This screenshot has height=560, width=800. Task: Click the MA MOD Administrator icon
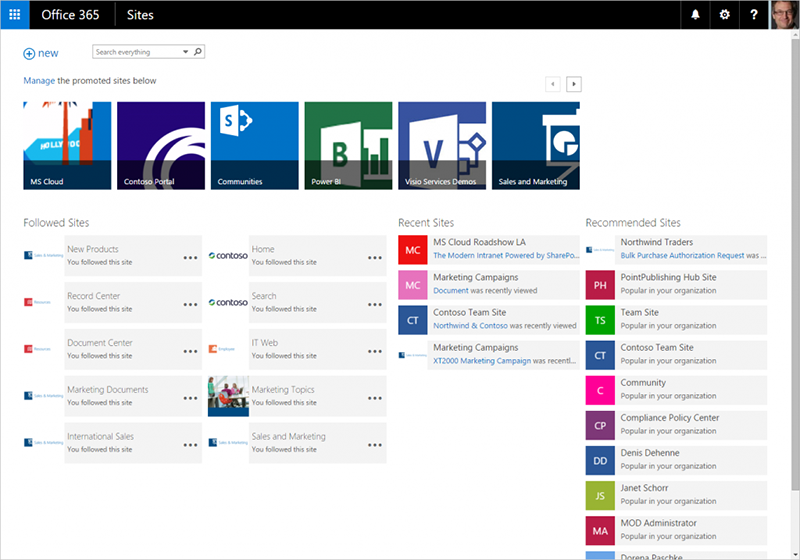tap(600, 531)
